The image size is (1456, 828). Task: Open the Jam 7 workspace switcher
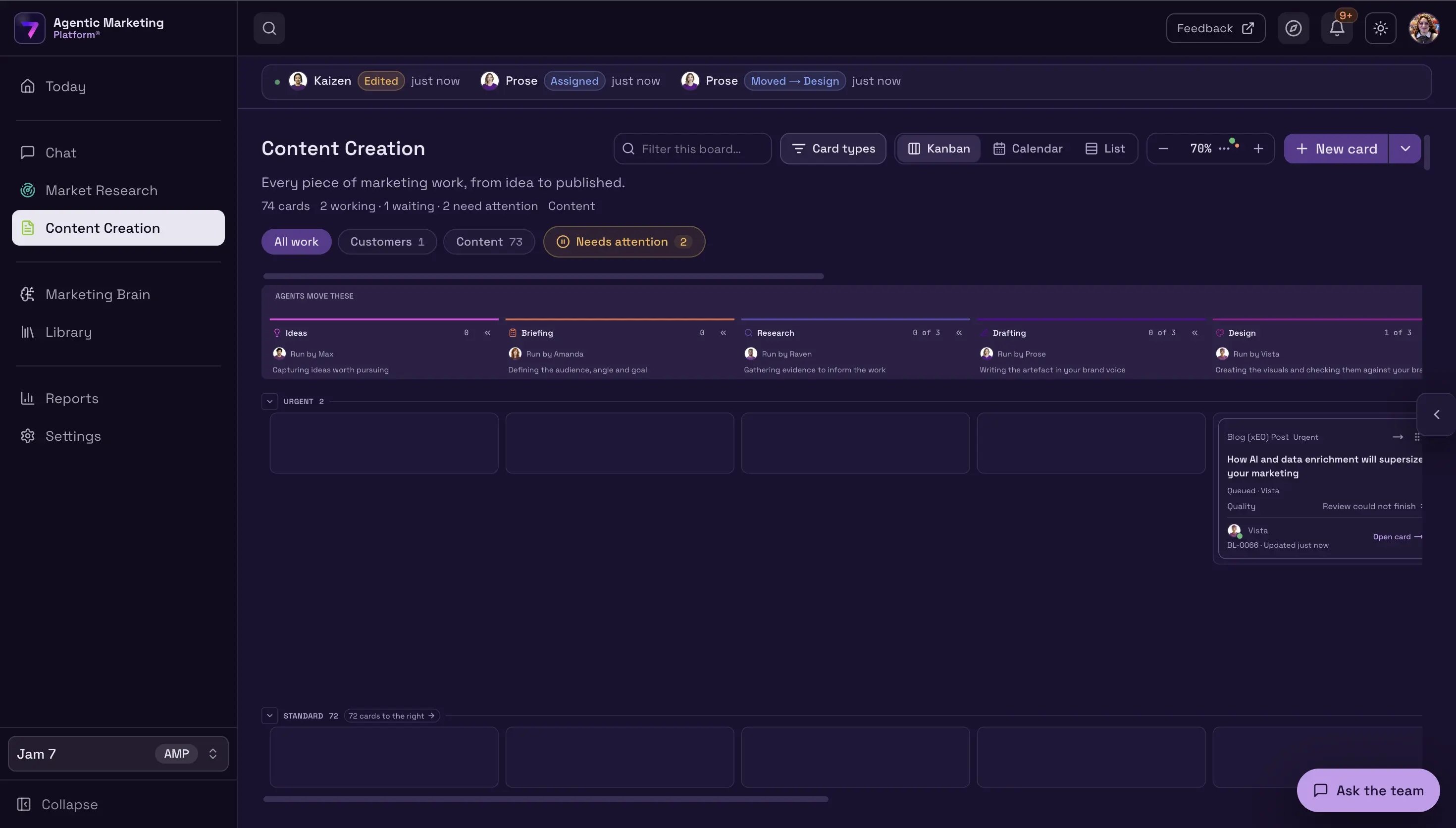pyautogui.click(x=118, y=754)
